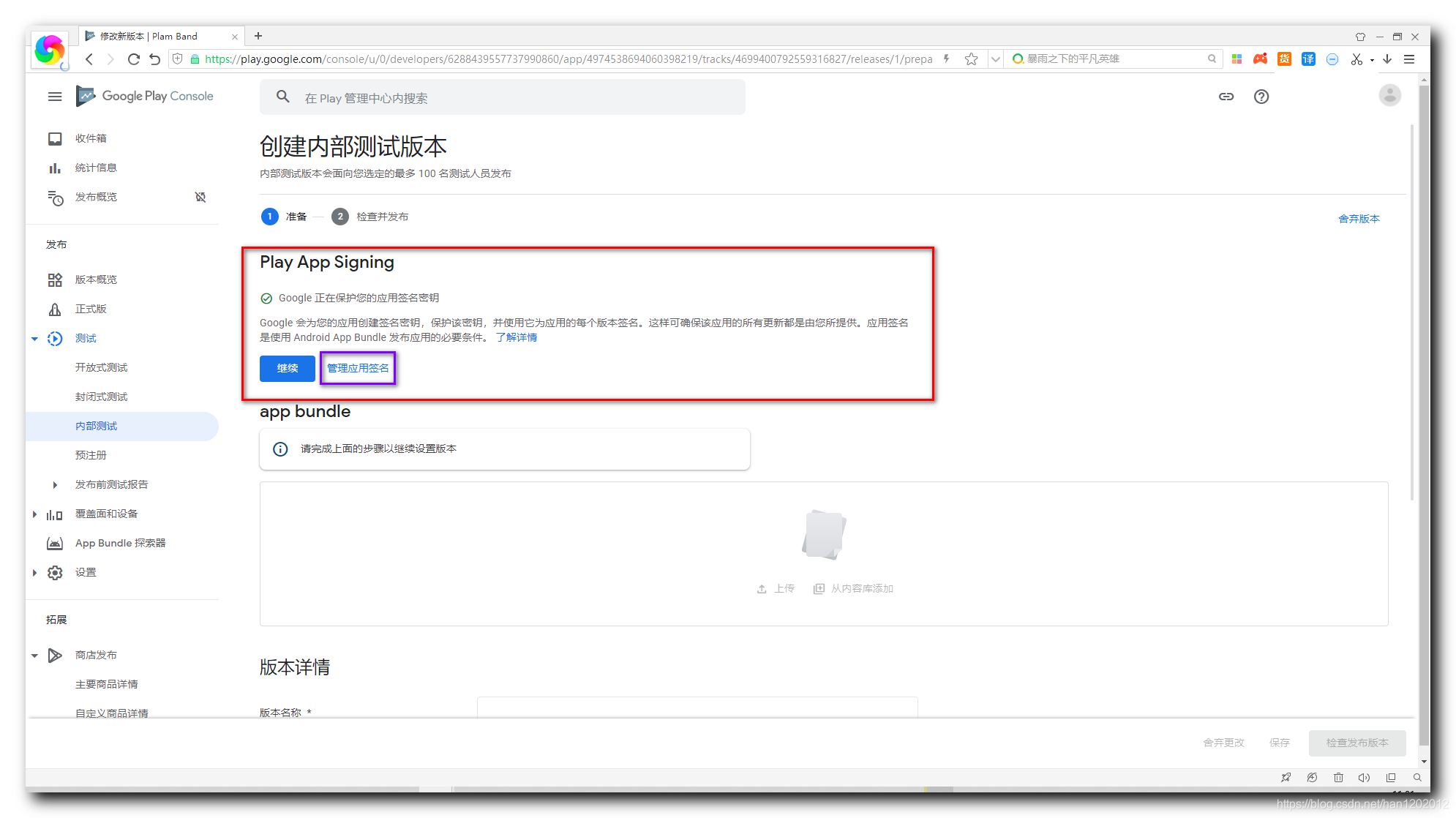Screen dimensions: 1456x818
Task: Expand the 覆盖面和设备 sidebar section
Action: (34, 514)
